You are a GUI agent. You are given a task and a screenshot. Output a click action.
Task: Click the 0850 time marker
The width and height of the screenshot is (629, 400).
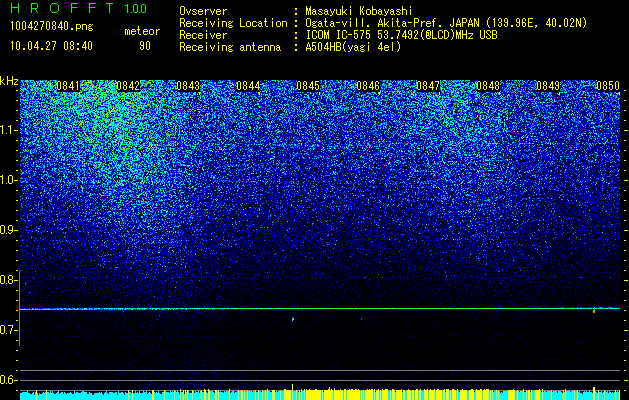[x=608, y=86]
